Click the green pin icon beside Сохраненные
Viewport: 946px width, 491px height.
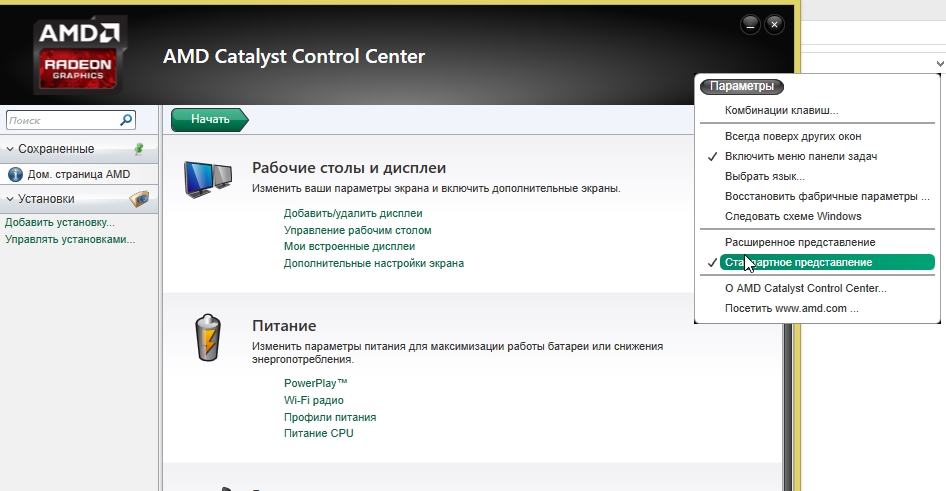(x=139, y=149)
